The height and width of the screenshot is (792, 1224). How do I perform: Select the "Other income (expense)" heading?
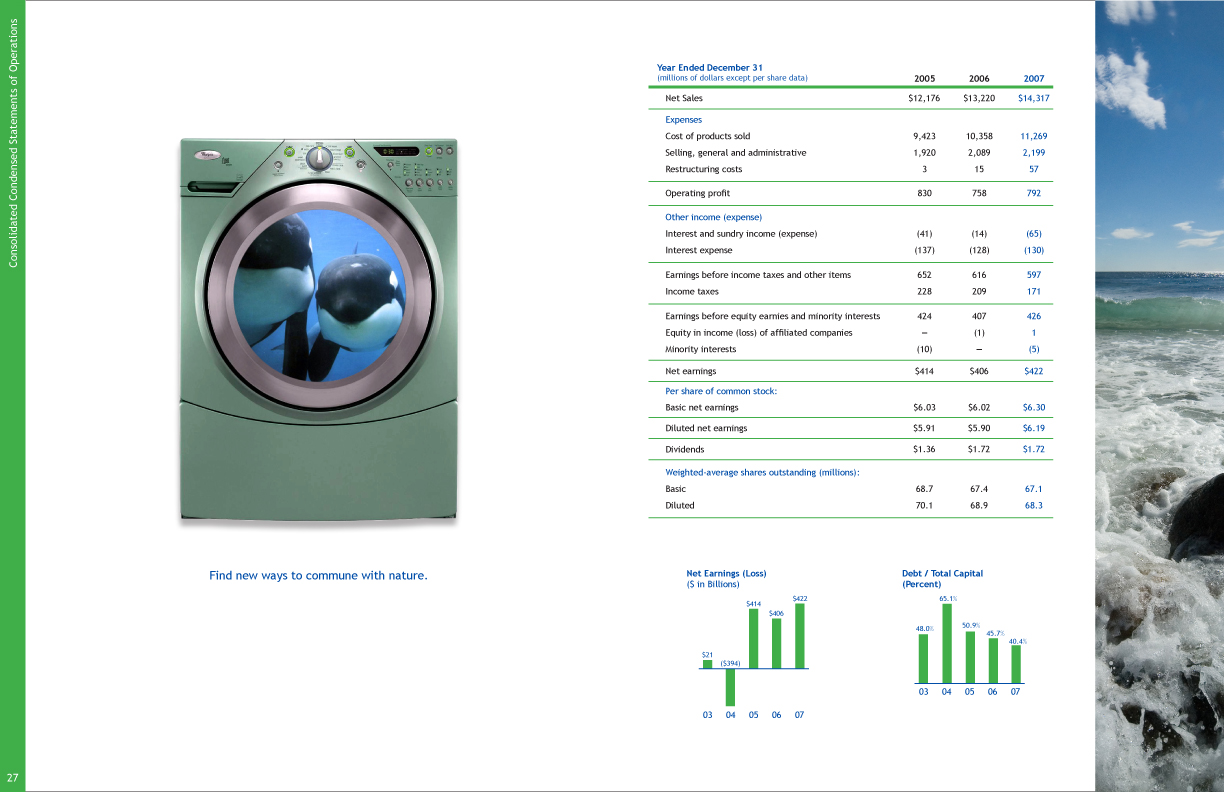[x=713, y=217]
